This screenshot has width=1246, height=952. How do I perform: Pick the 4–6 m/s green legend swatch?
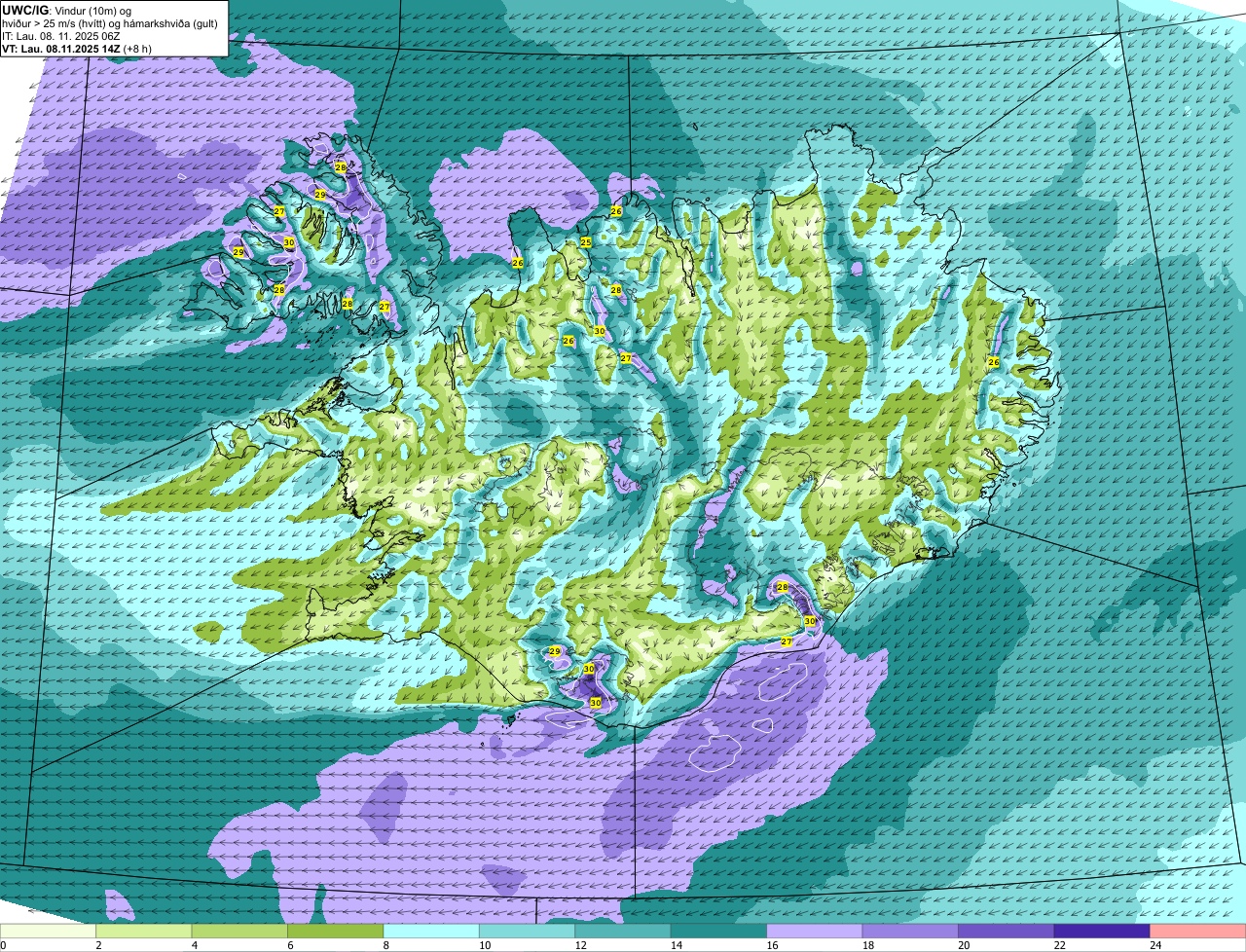click(x=239, y=931)
